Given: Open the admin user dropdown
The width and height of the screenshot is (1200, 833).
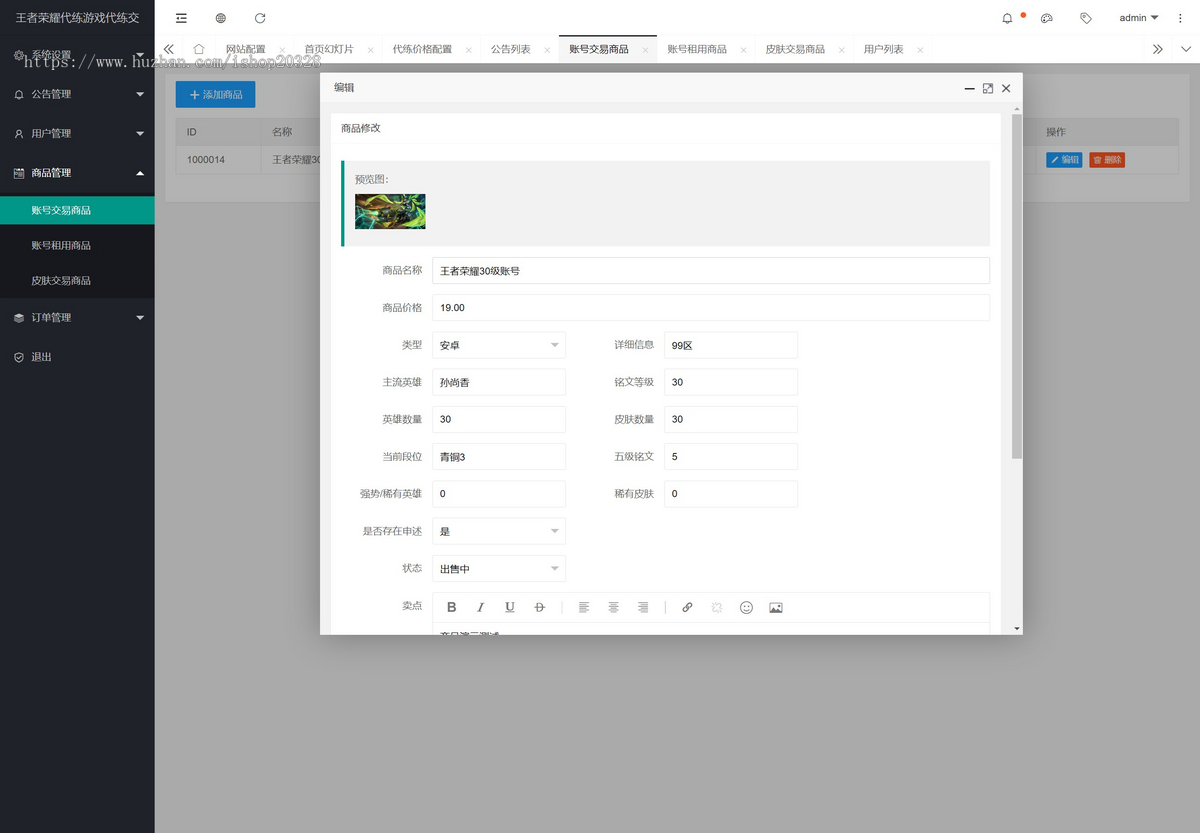Looking at the screenshot, I should click(1139, 18).
